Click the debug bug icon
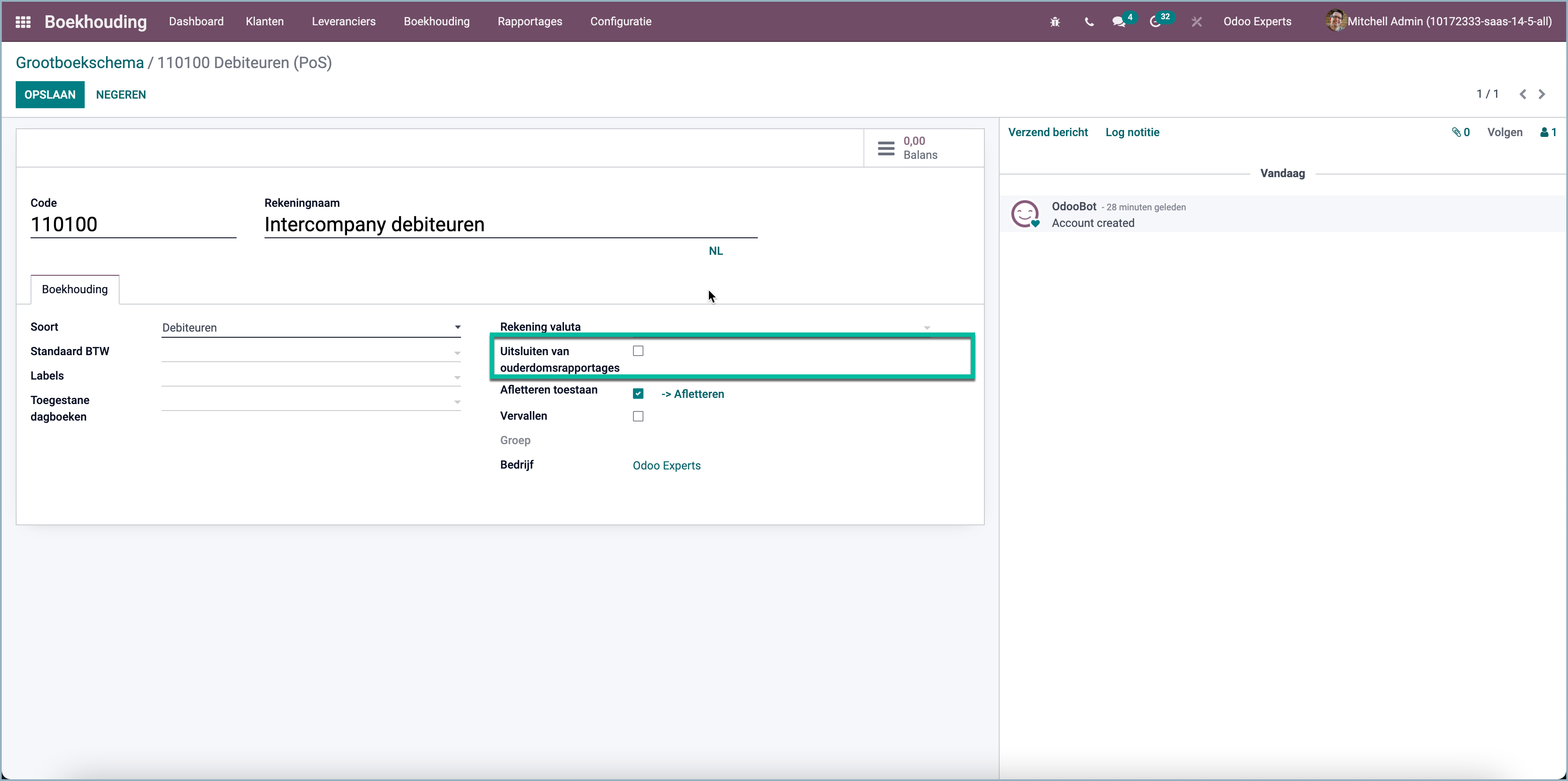 (1055, 22)
